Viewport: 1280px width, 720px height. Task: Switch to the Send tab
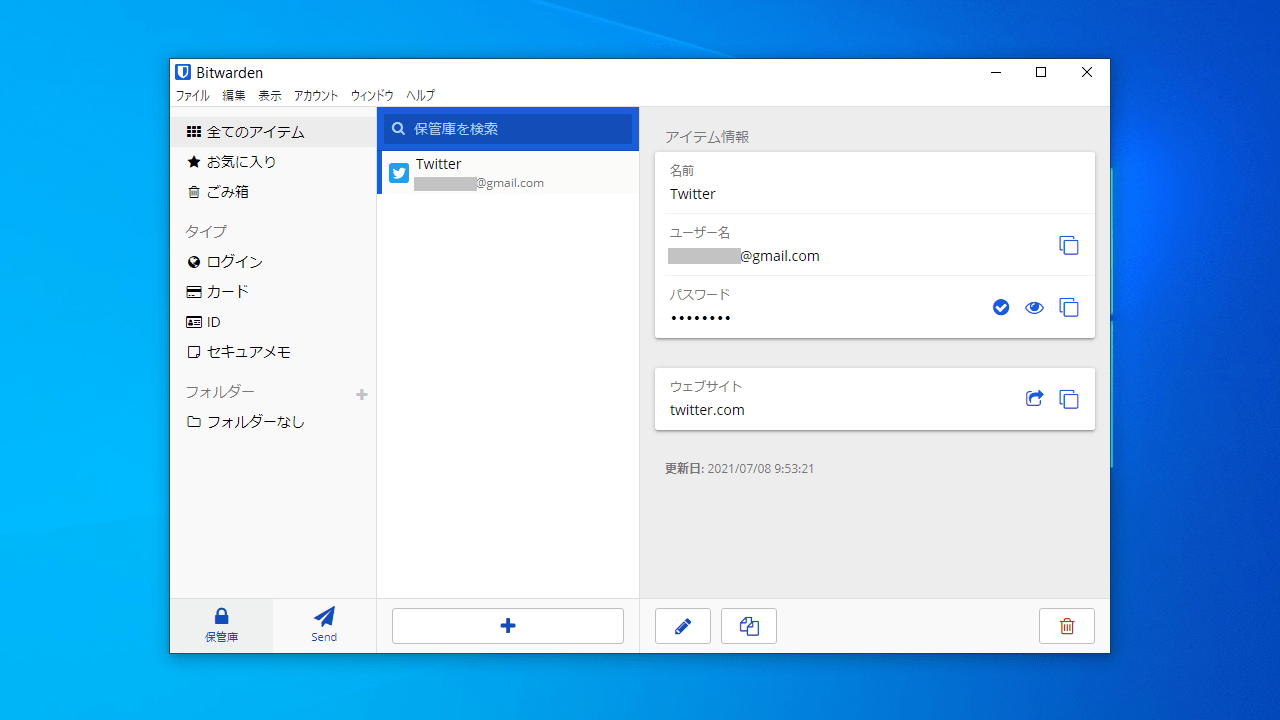tap(324, 626)
